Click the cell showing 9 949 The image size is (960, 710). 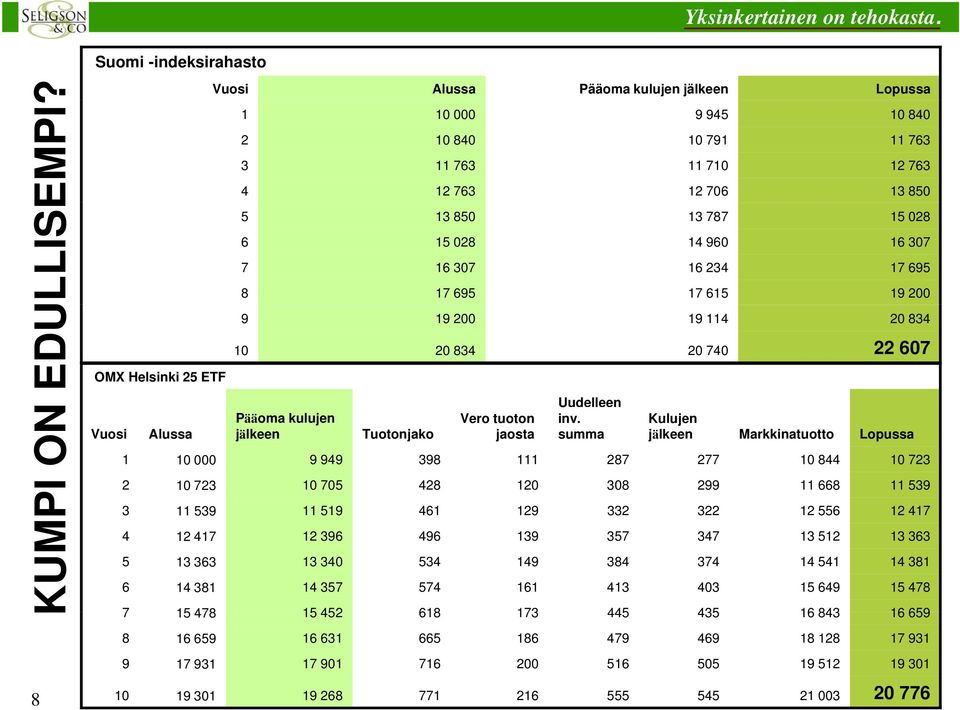(x=326, y=460)
